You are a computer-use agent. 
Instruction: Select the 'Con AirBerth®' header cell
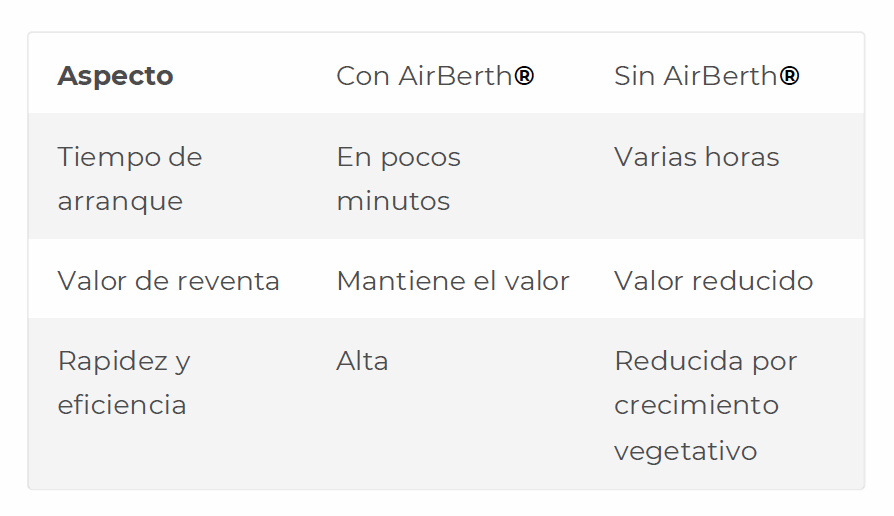[435, 76]
